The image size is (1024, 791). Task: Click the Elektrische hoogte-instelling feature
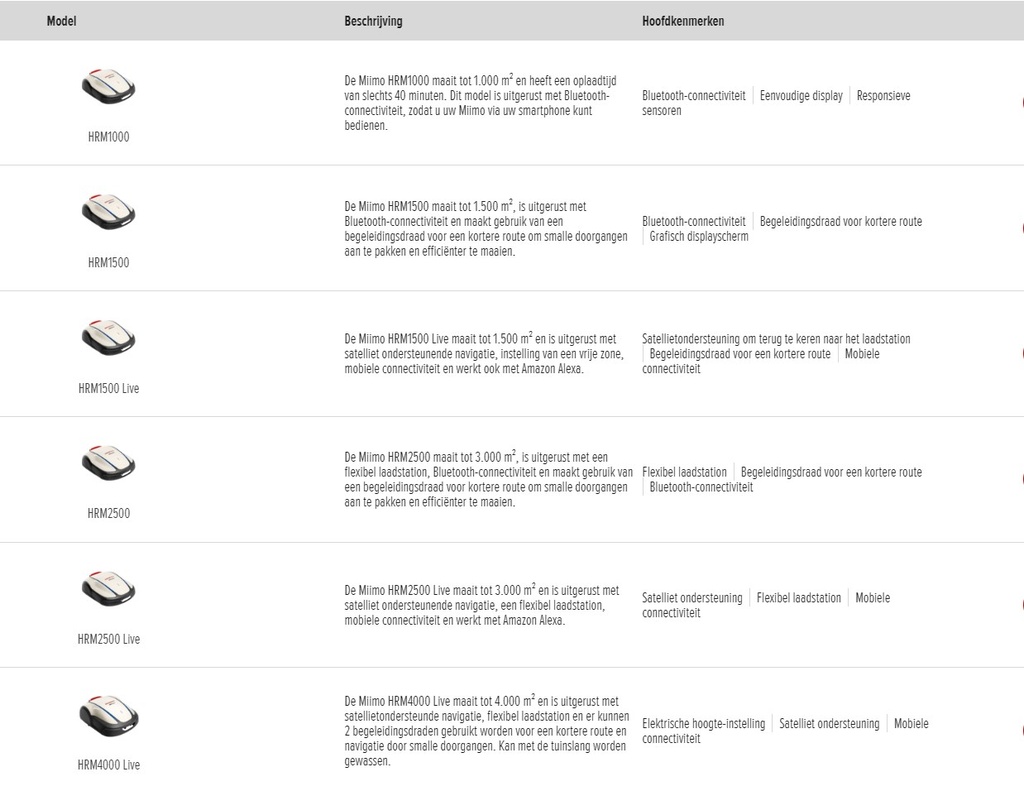tap(703, 724)
